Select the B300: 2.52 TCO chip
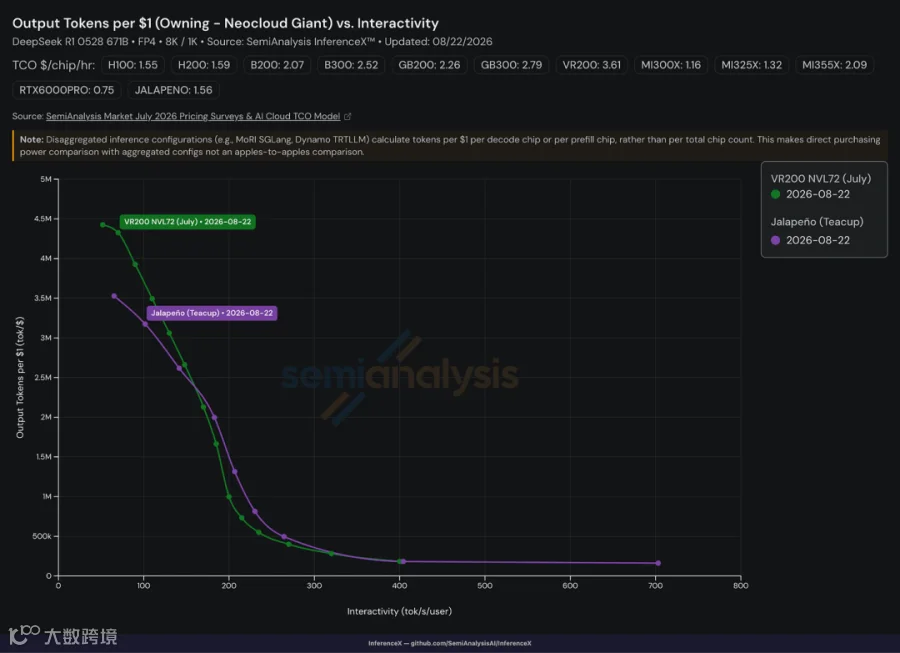900x653 pixels. pos(351,65)
